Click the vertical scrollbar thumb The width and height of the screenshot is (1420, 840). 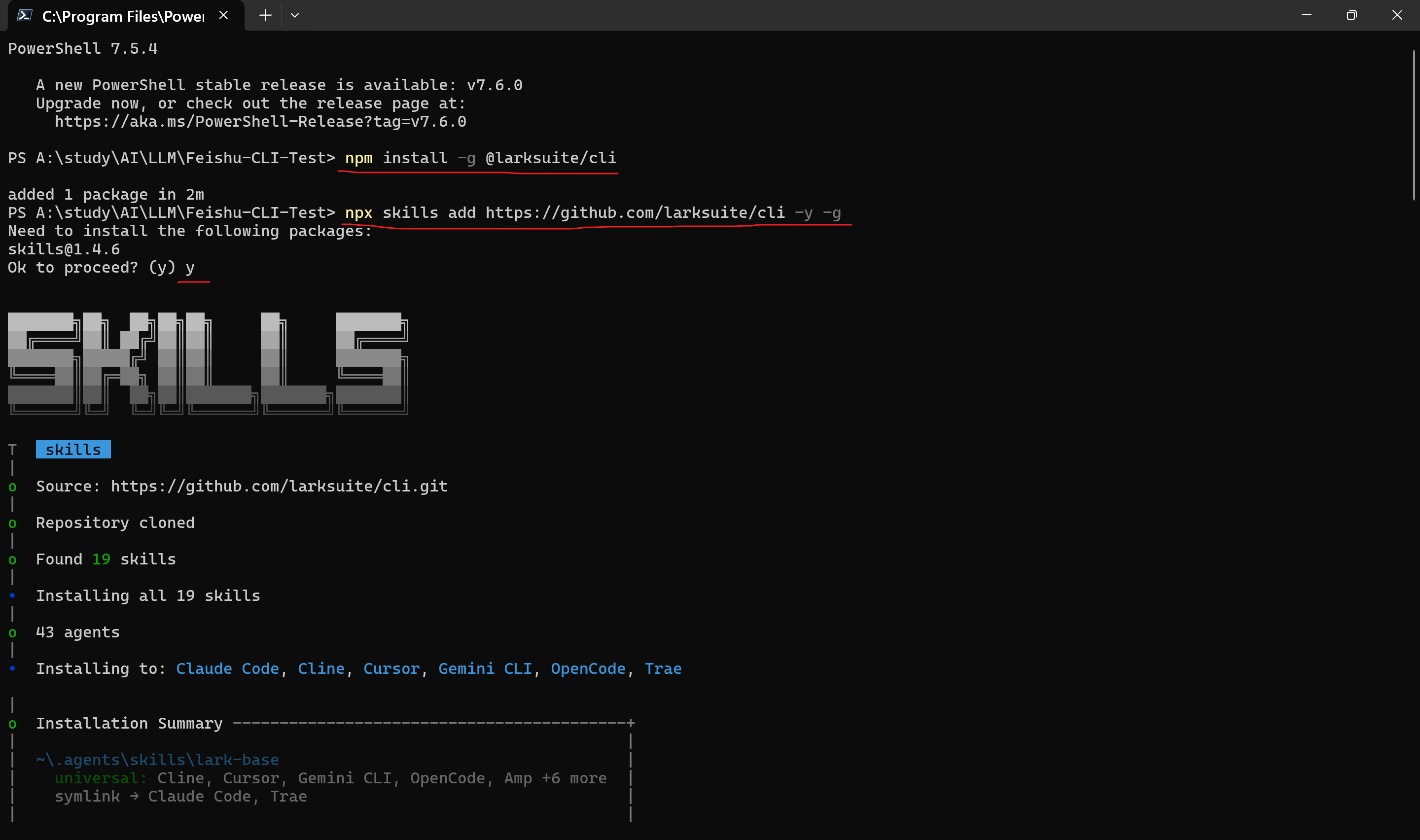[x=1413, y=125]
